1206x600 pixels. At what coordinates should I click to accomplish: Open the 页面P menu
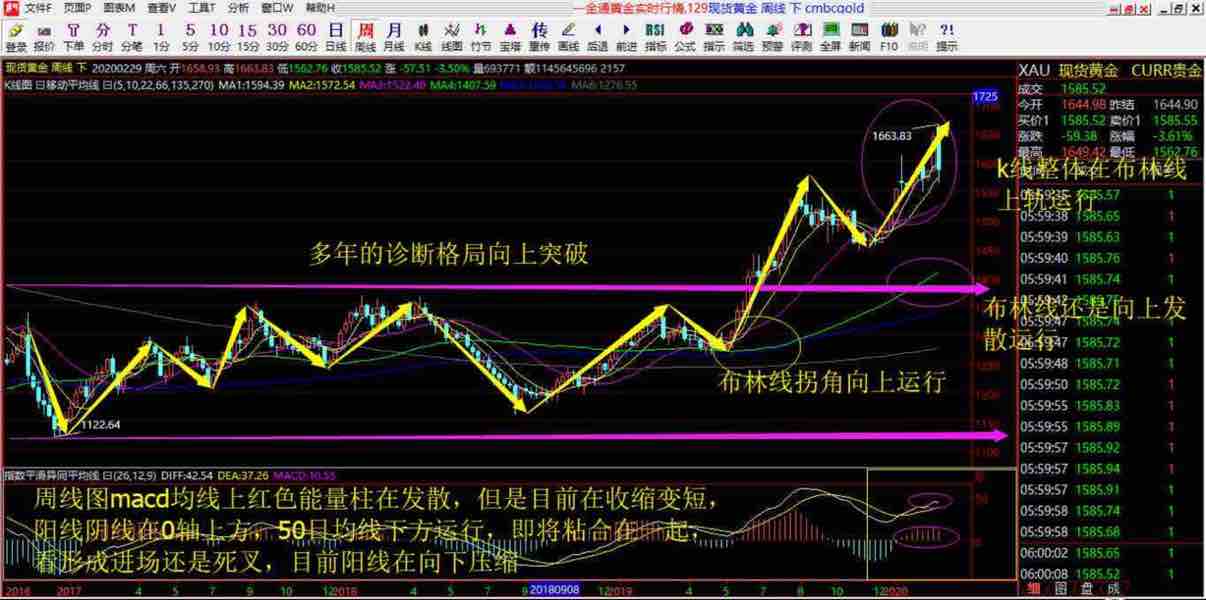(x=77, y=7)
